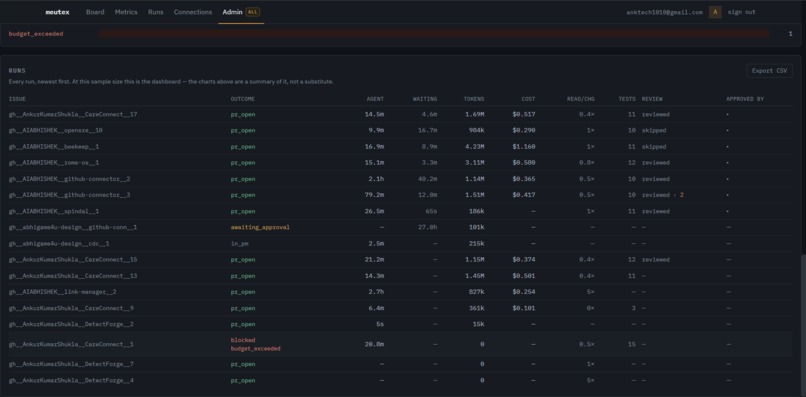The image size is (806, 397).
Task: Sort by the OUTCOME column header
Action: pos(242,99)
